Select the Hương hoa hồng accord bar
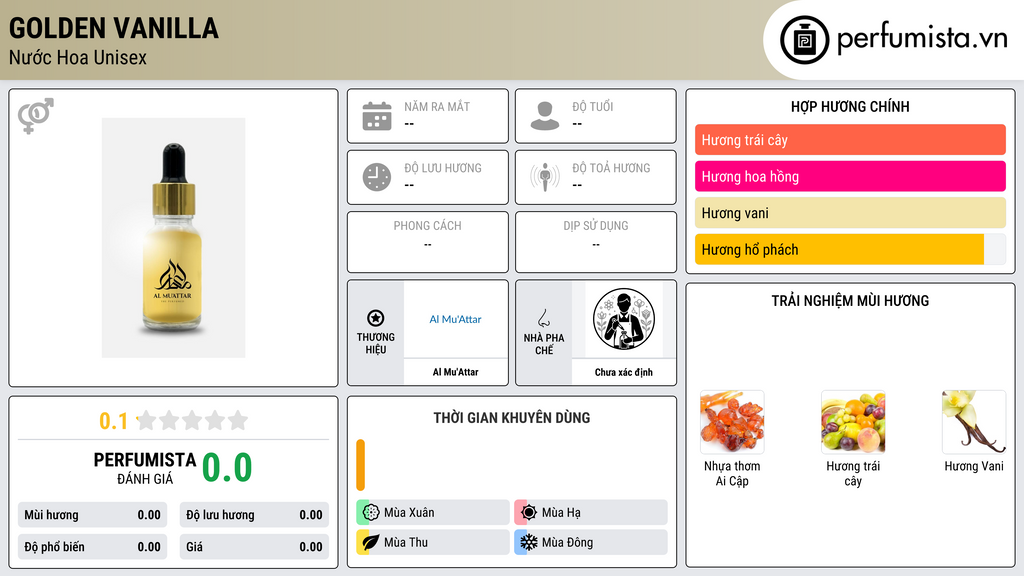Screen dimensions: 1024x576 850,176
